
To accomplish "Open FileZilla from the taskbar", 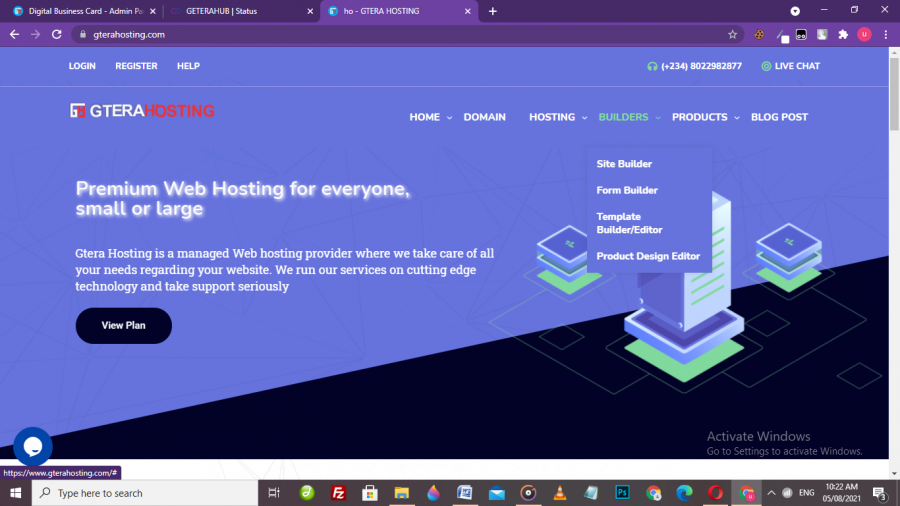I will coord(339,493).
